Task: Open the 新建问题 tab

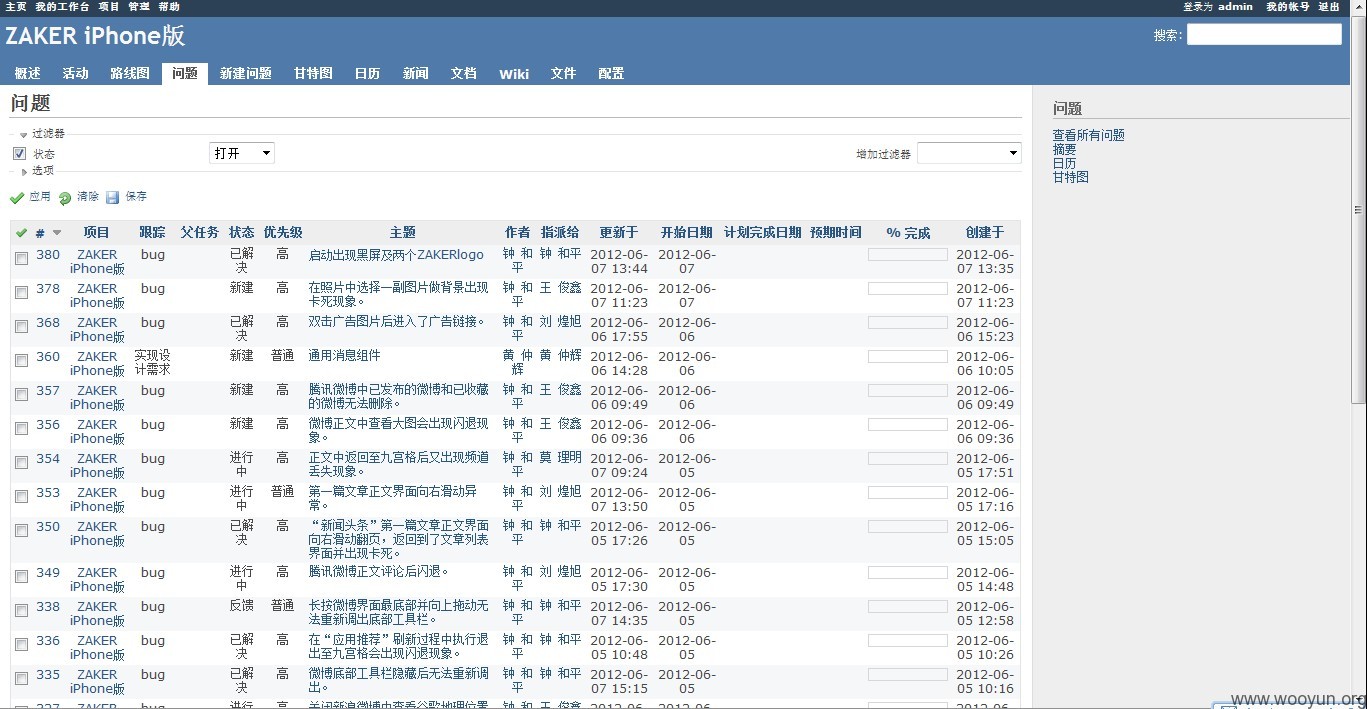Action: (246, 73)
